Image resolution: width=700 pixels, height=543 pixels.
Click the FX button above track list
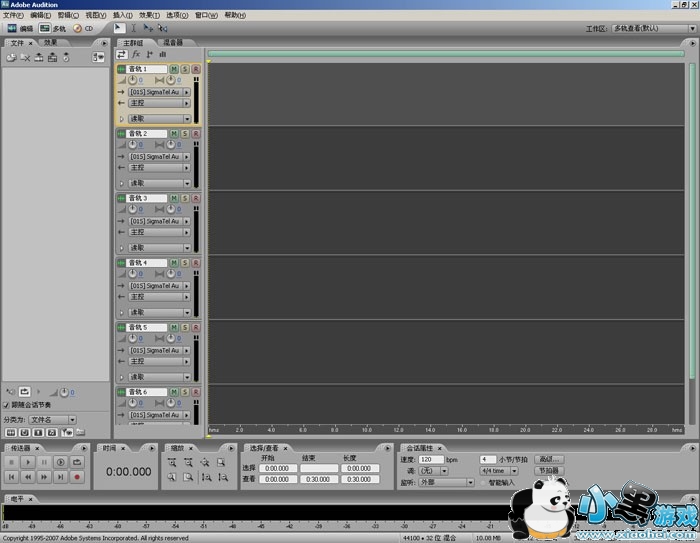click(x=136, y=54)
